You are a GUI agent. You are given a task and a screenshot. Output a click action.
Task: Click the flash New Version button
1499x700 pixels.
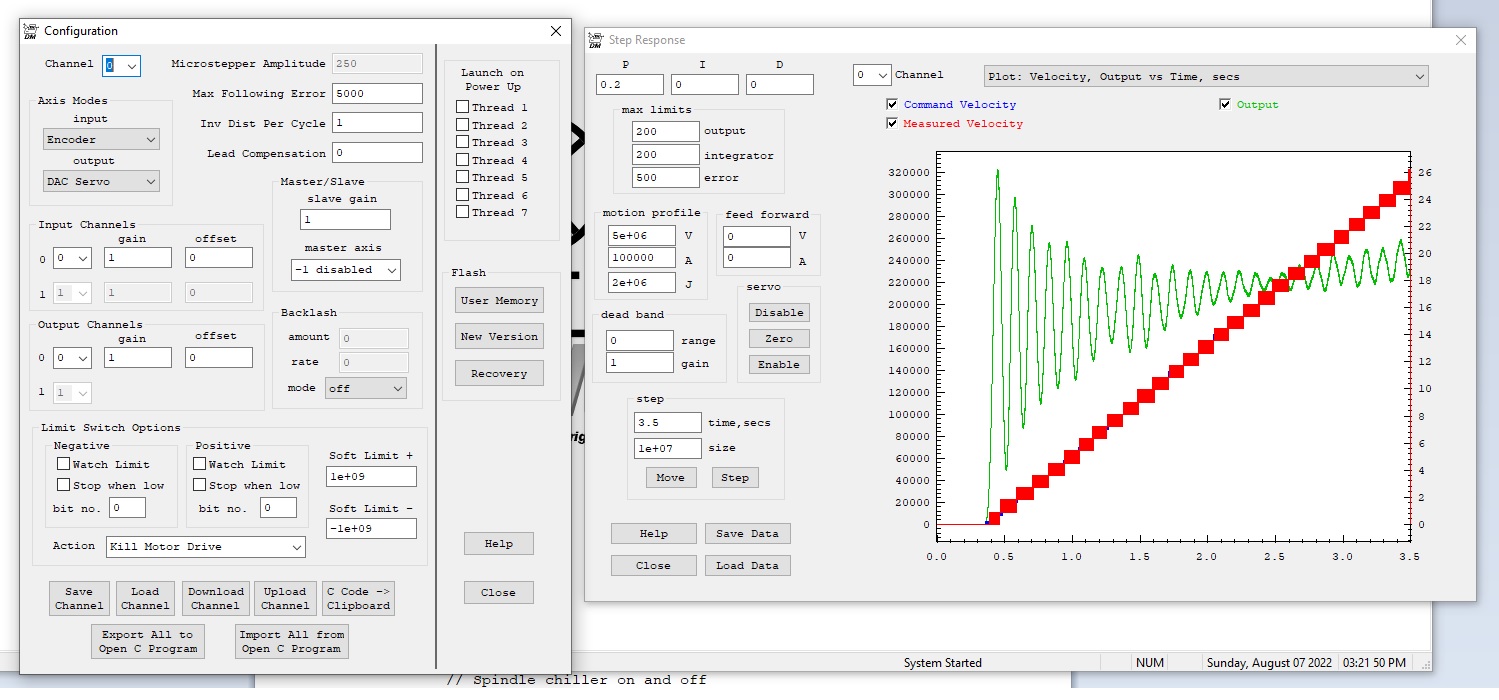click(x=499, y=337)
